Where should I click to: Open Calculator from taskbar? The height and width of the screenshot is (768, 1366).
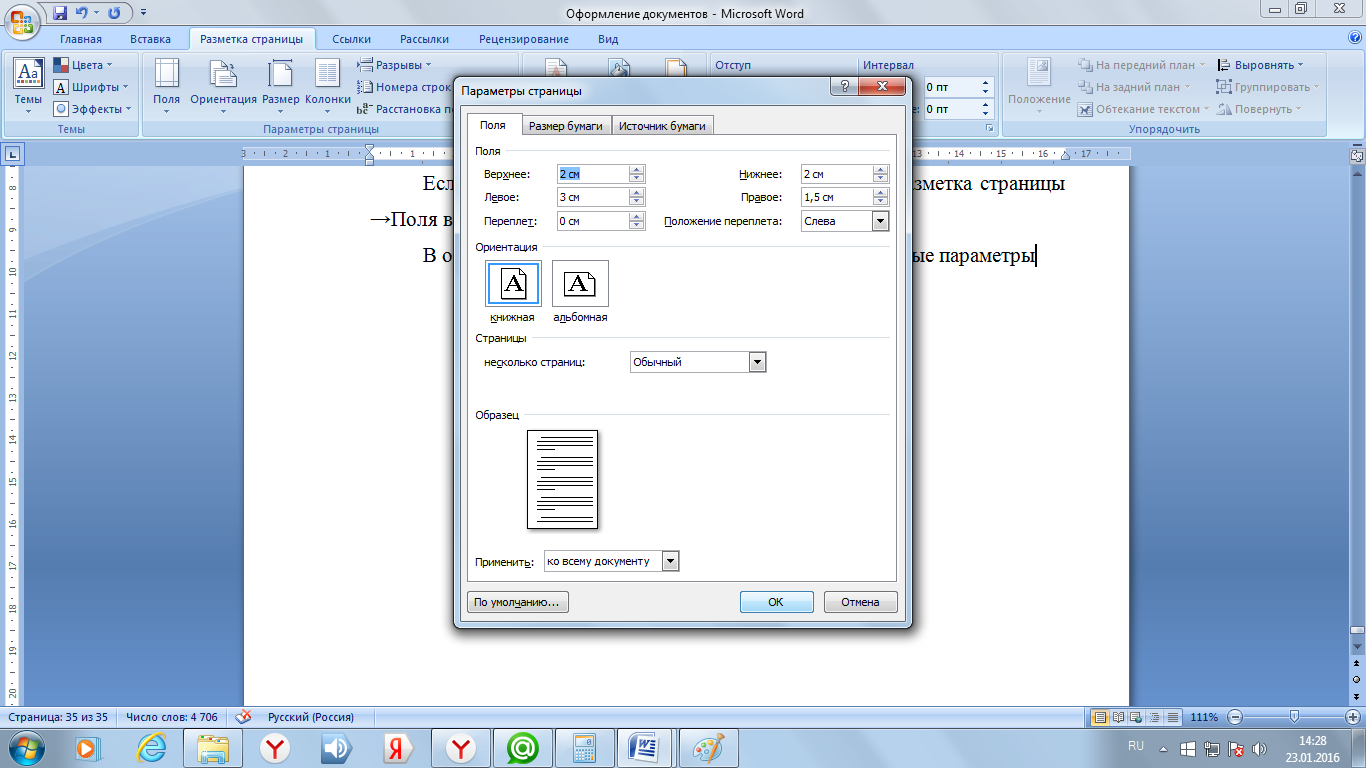coord(583,747)
